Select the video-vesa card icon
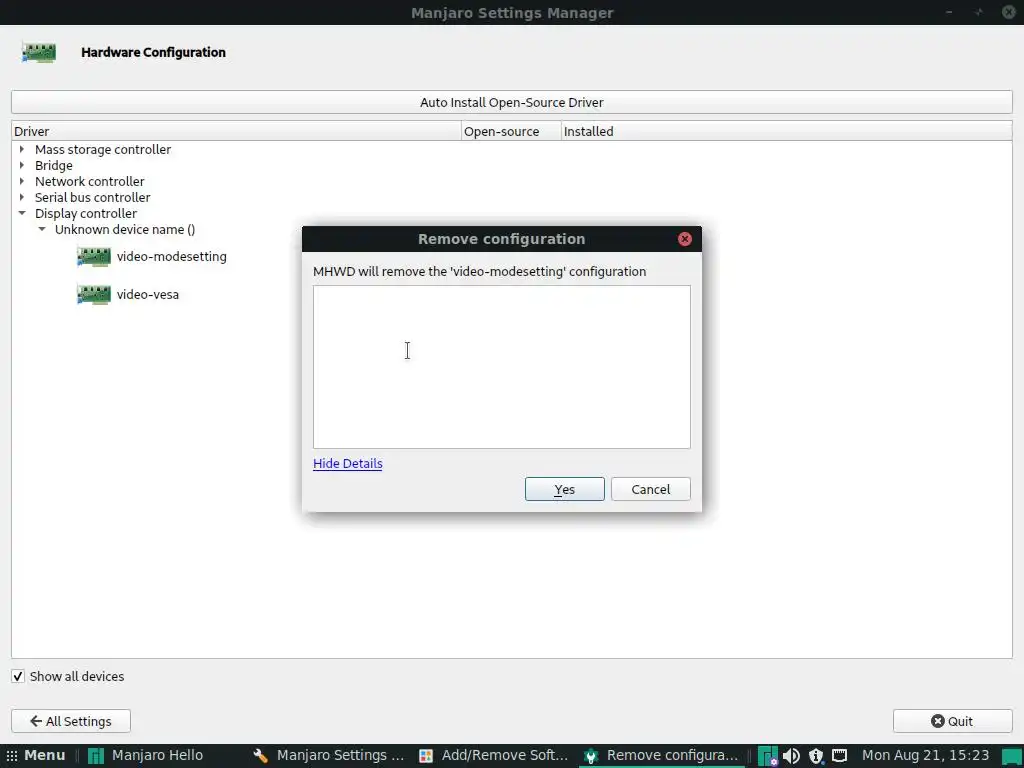Image resolution: width=1024 pixels, height=768 pixels. (93, 295)
